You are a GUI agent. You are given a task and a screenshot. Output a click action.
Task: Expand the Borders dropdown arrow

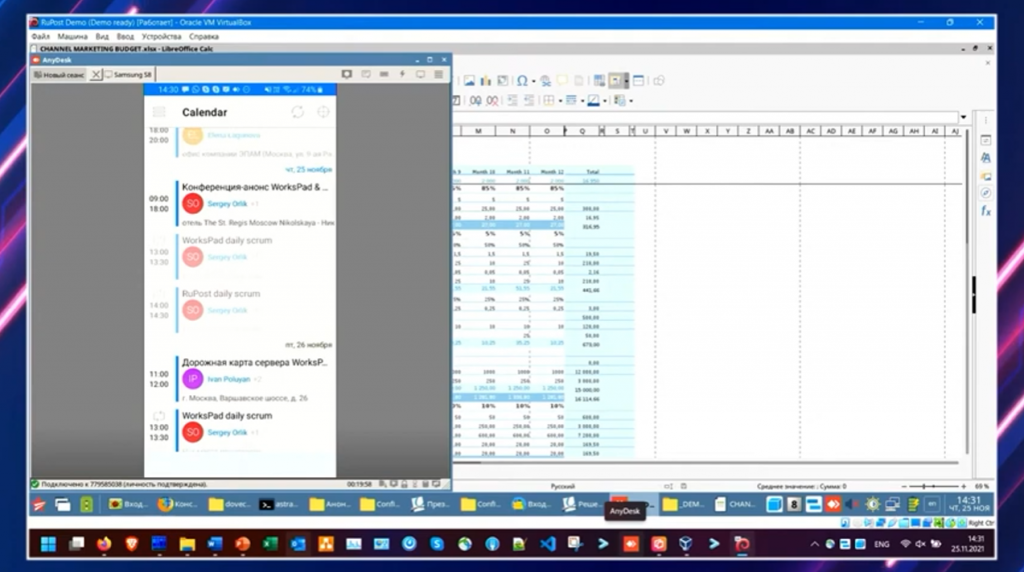point(560,101)
